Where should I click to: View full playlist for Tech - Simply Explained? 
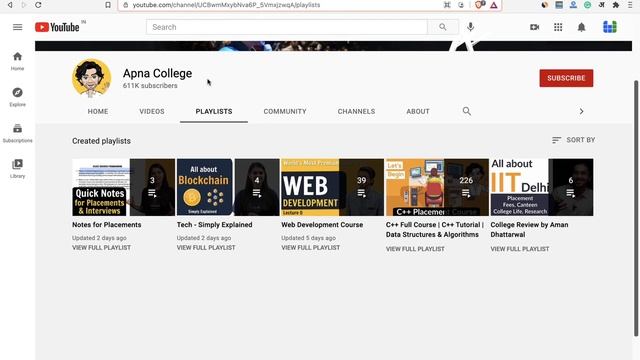[x=206, y=248]
